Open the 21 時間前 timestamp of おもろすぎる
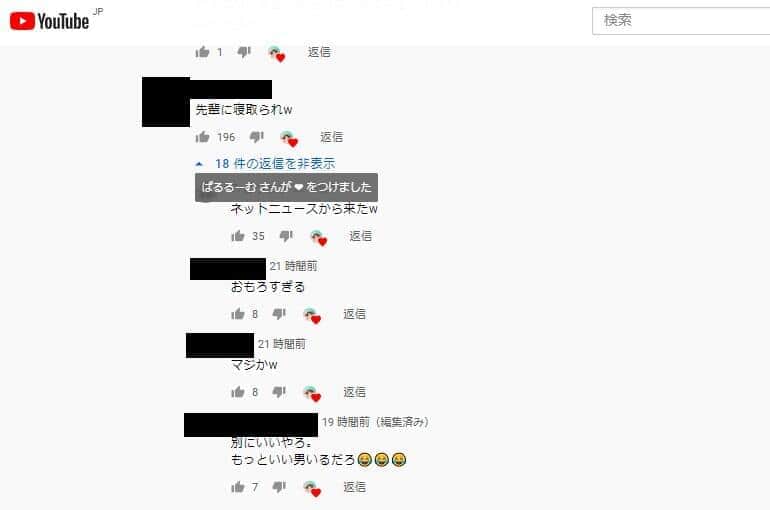The height and width of the screenshot is (510, 770). tap(293, 266)
